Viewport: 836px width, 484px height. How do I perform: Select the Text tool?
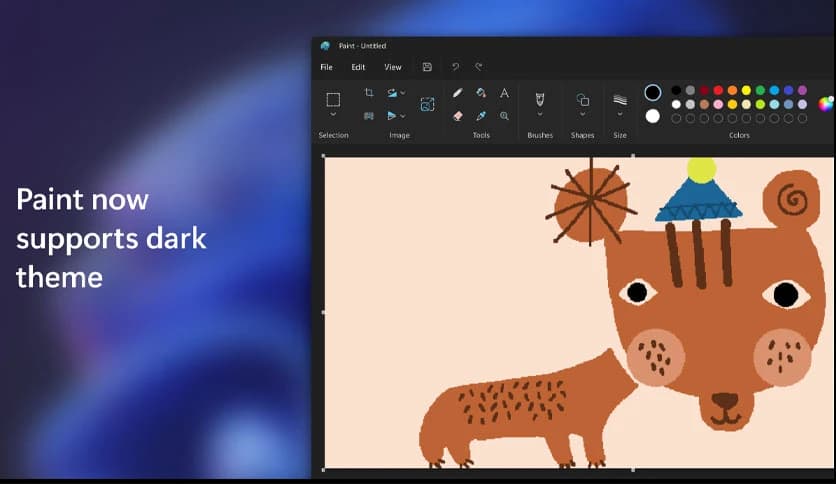point(504,93)
